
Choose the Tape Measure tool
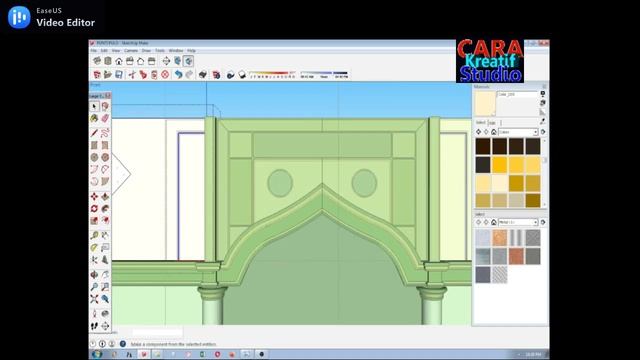94,236
